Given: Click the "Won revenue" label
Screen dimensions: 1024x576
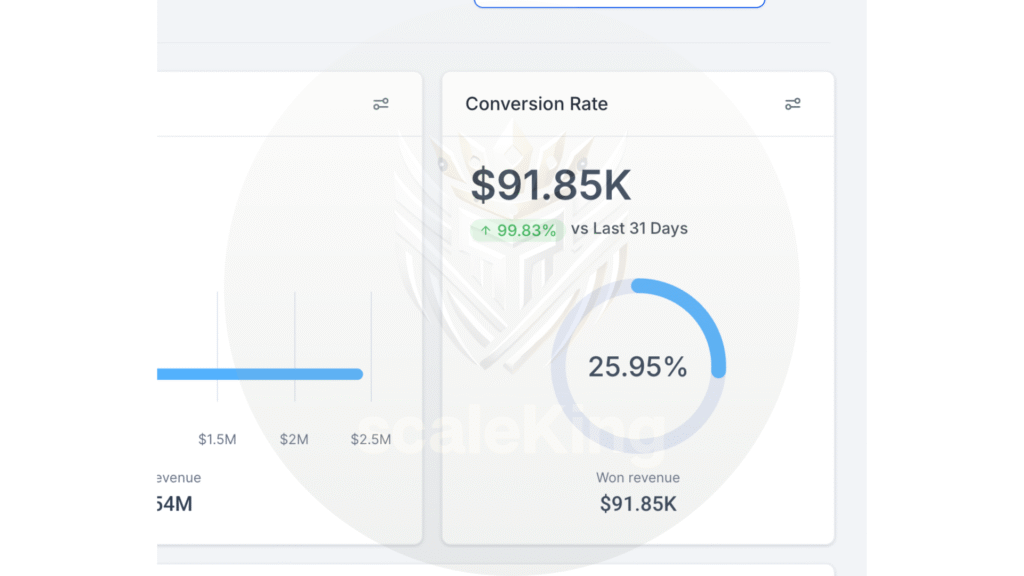Looking at the screenshot, I should 638,477.
